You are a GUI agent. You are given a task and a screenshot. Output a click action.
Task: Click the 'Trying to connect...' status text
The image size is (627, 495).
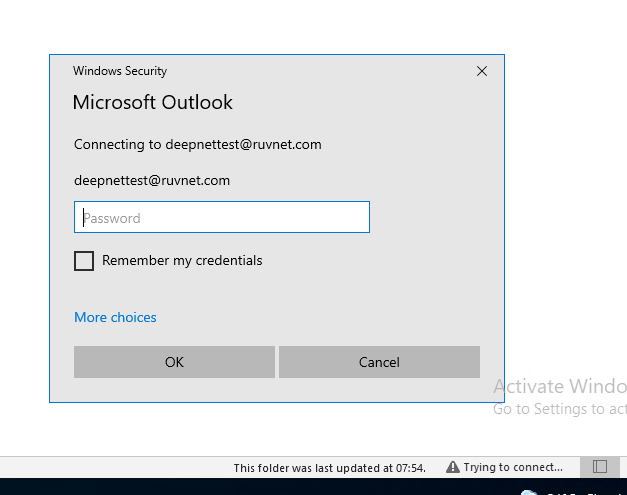[x=512, y=467]
